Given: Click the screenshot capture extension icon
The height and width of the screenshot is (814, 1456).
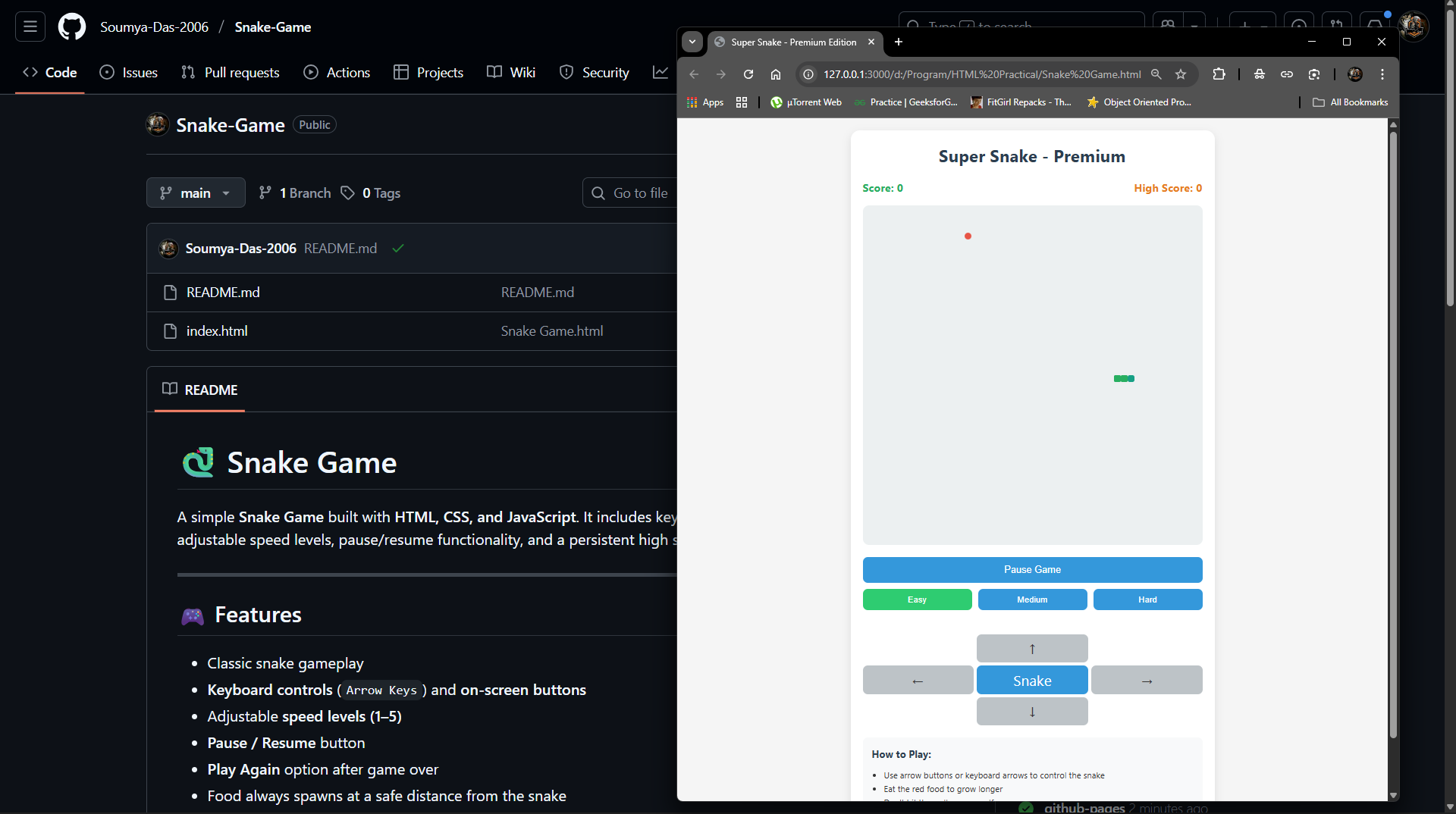Looking at the screenshot, I should (x=1314, y=74).
